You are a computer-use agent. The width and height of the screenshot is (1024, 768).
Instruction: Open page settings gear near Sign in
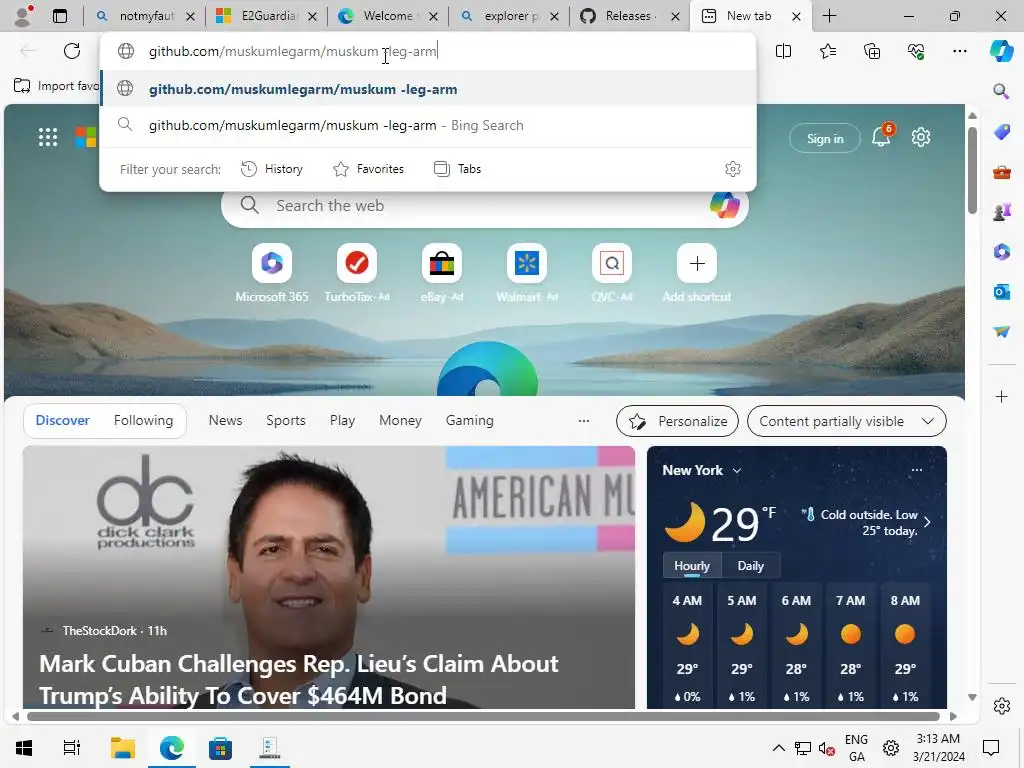tap(921, 137)
